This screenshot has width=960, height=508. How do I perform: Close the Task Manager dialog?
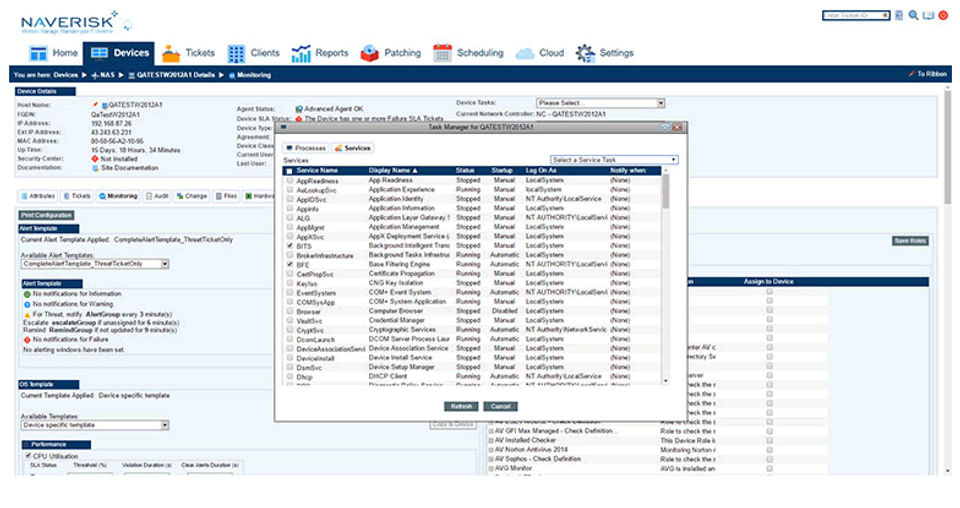pos(677,127)
